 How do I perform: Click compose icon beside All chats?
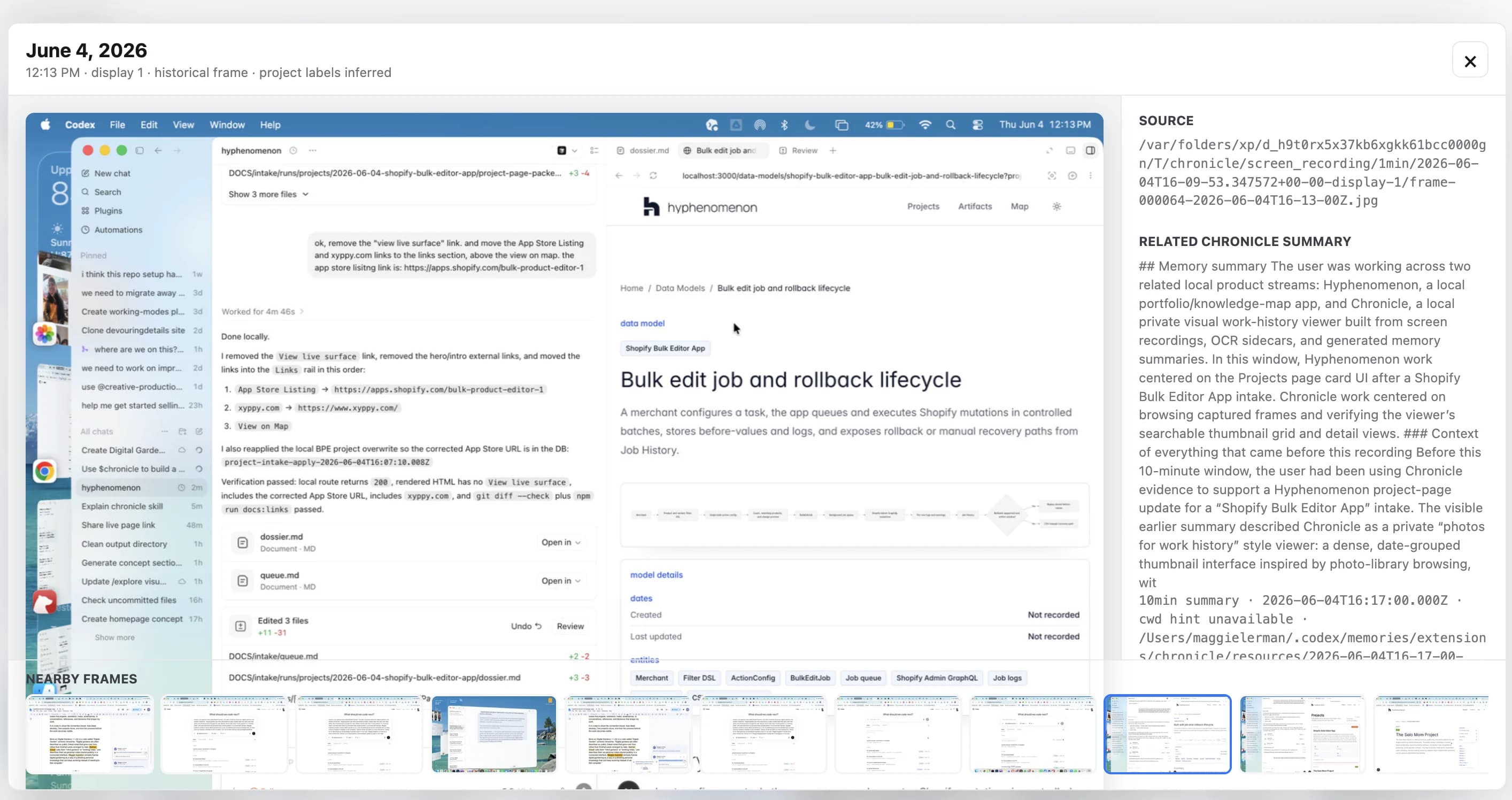click(199, 432)
